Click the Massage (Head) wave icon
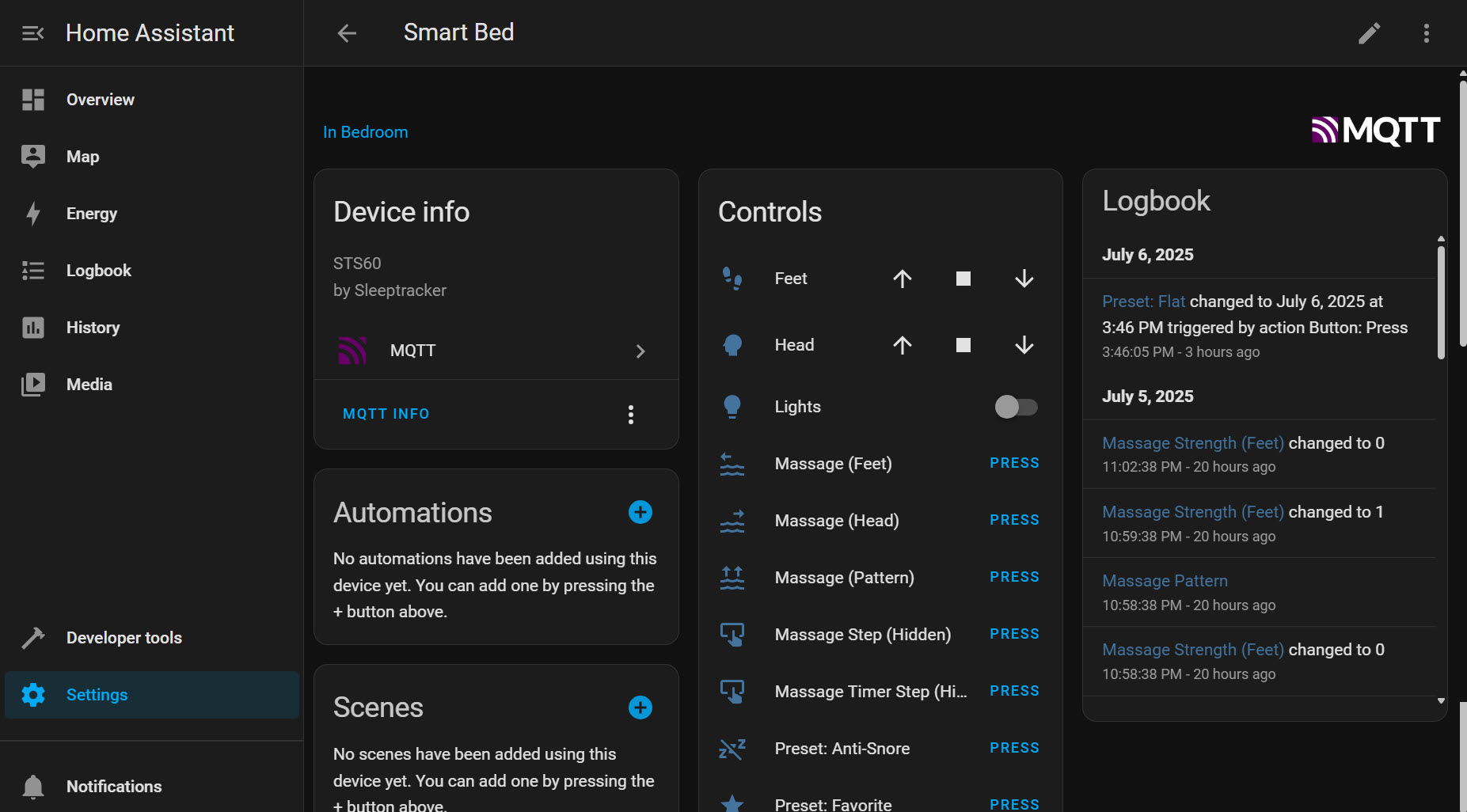The image size is (1467, 812). tap(732, 521)
